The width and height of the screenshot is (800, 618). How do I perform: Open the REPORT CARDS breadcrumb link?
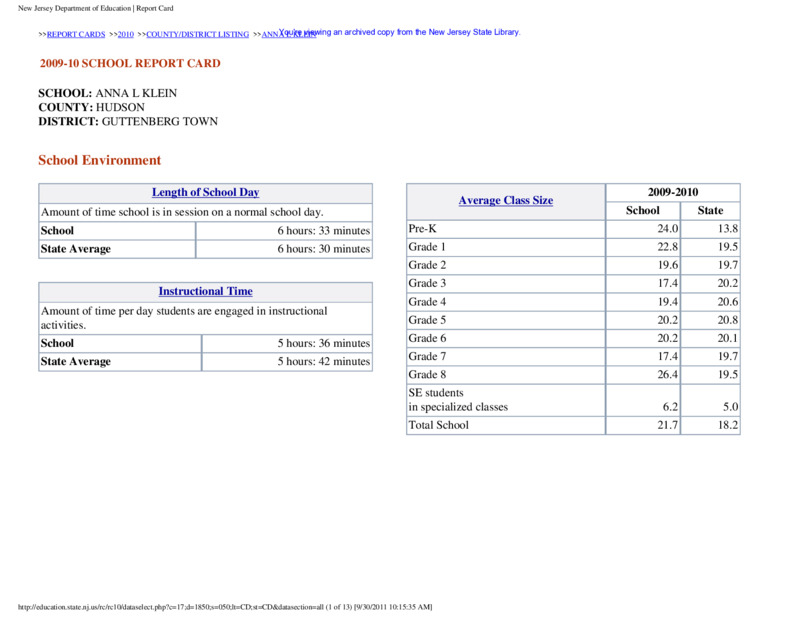click(76, 35)
